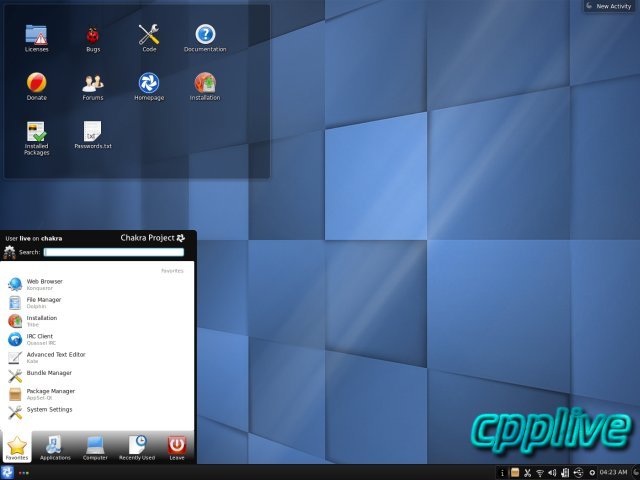This screenshot has width=640, height=480.
Task: Click the battery tray icon
Action: (565, 473)
